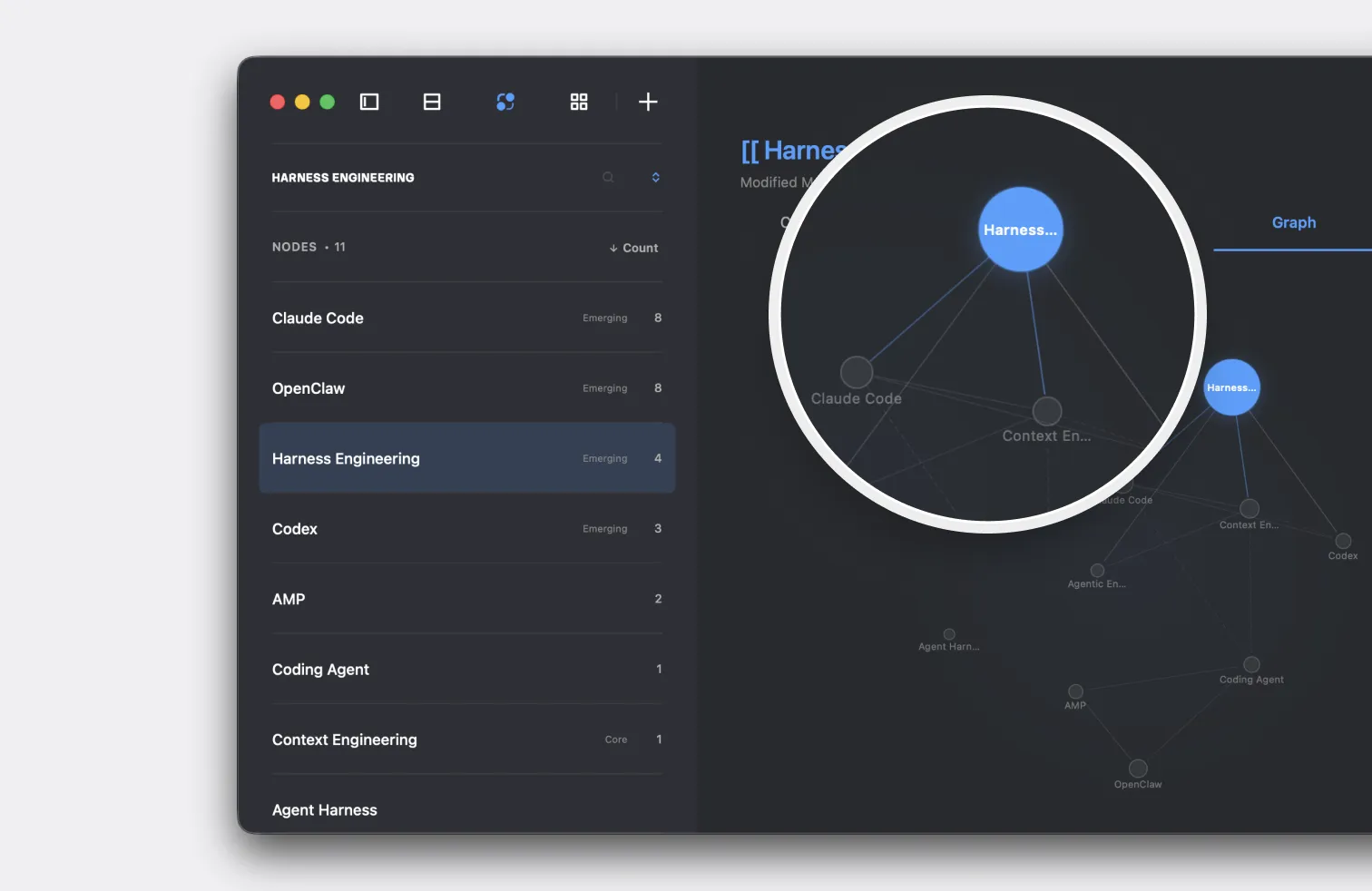Select the Claude Code node row

[467, 318]
